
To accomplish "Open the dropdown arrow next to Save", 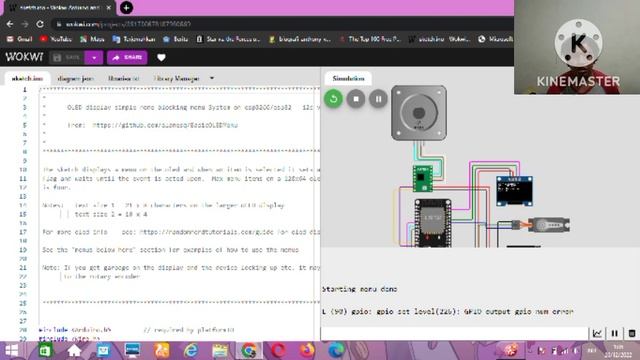I will click(x=94, y=58).
